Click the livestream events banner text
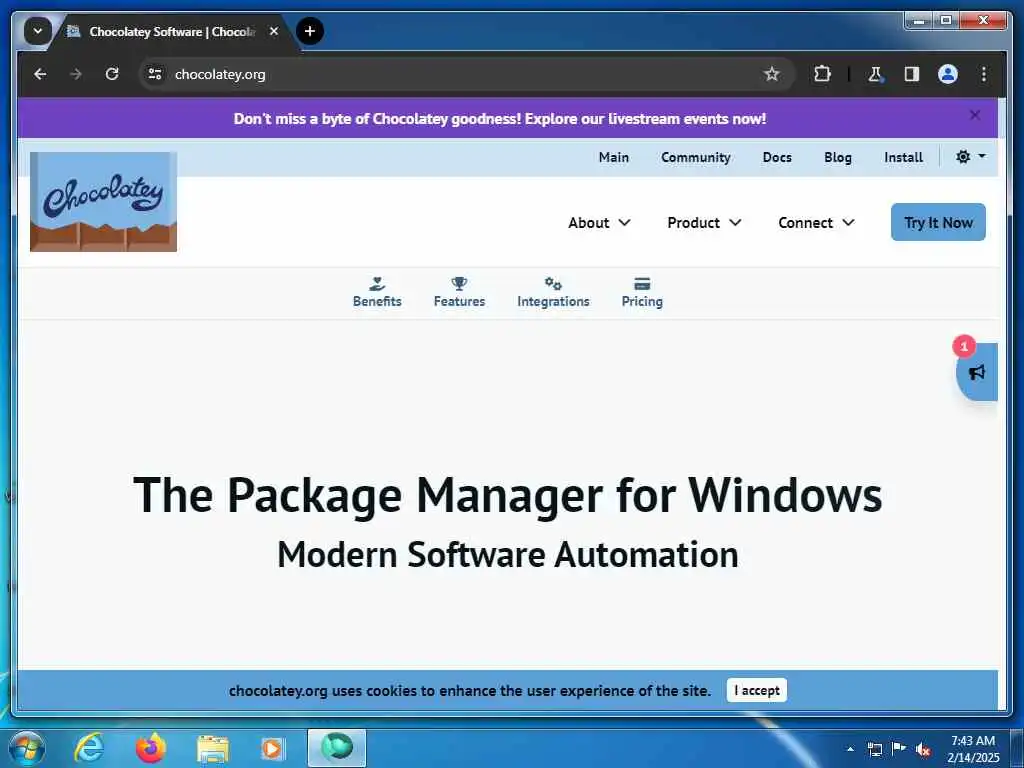Screen dimensions: 1024x768 tap(500, 119)
